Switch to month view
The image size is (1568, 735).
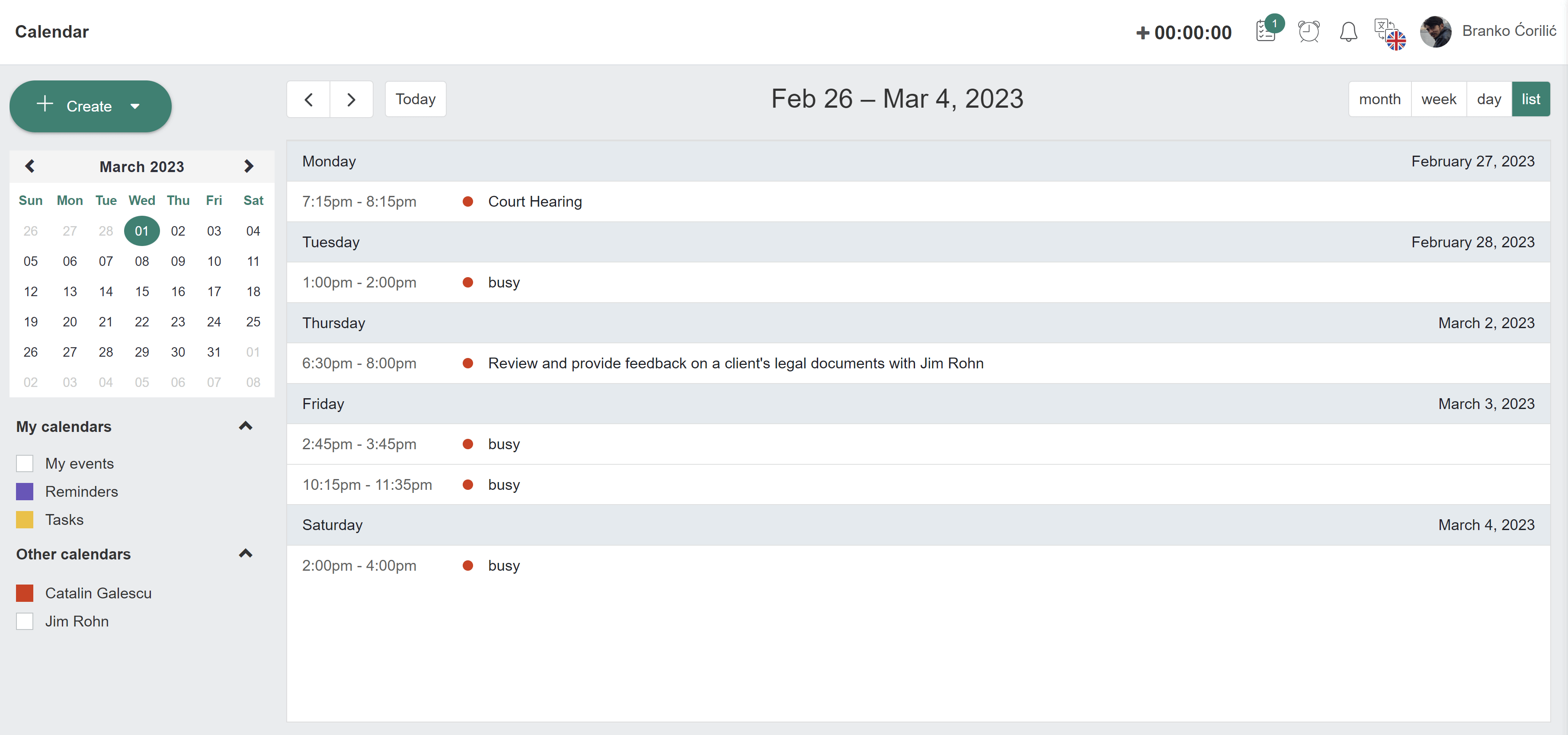(1379, 99)
